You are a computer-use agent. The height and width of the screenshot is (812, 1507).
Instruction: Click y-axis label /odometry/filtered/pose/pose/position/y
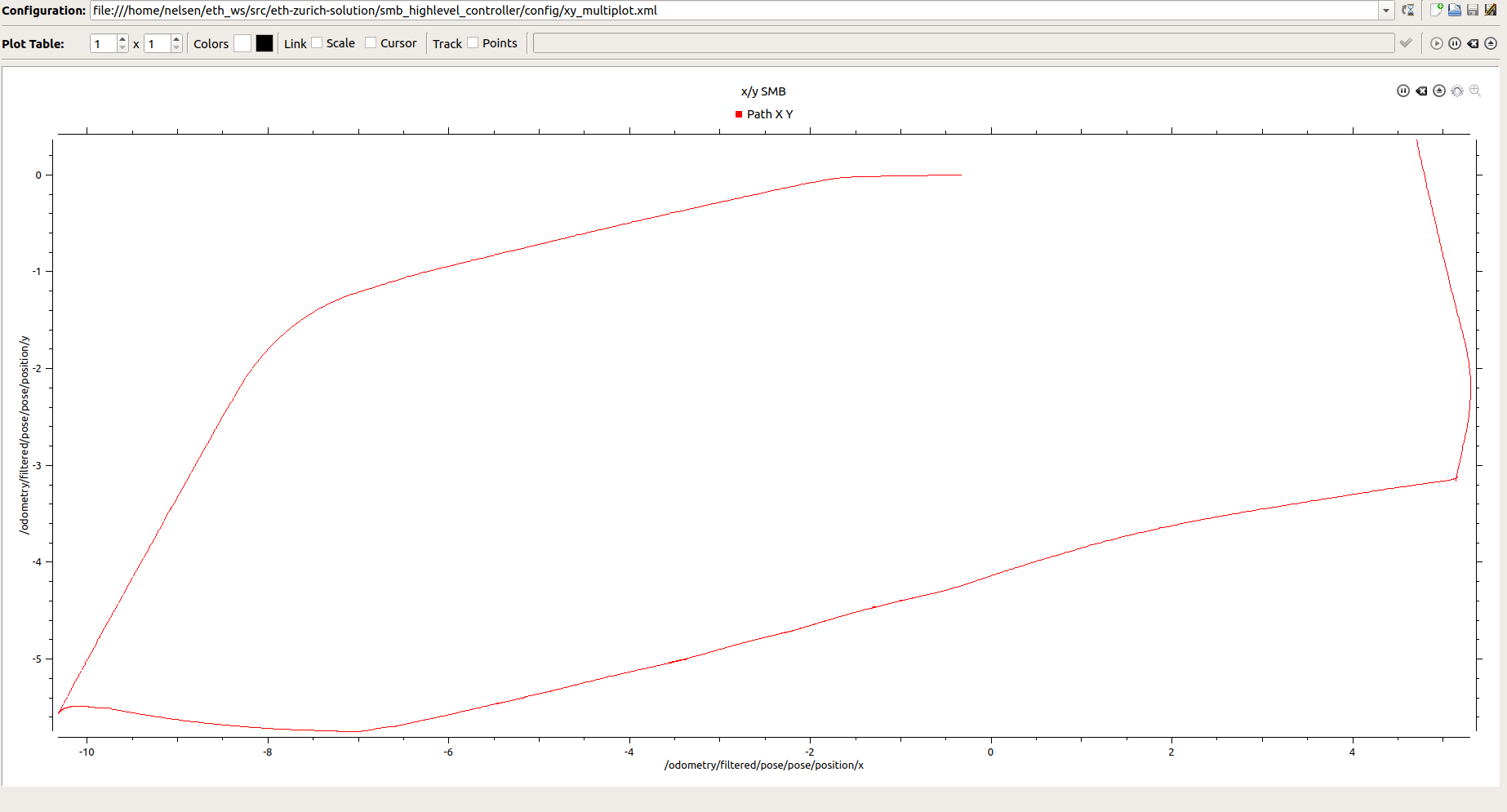pyautogui.click(x=24, y=435)
